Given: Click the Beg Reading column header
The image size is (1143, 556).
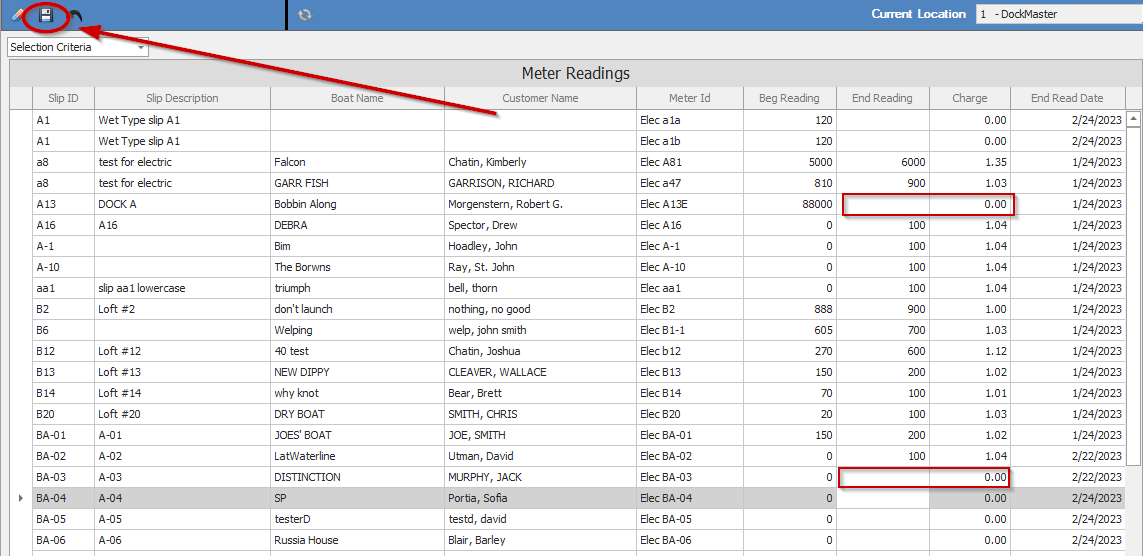Looking at the screenshot, I should [x=789, y=98].
